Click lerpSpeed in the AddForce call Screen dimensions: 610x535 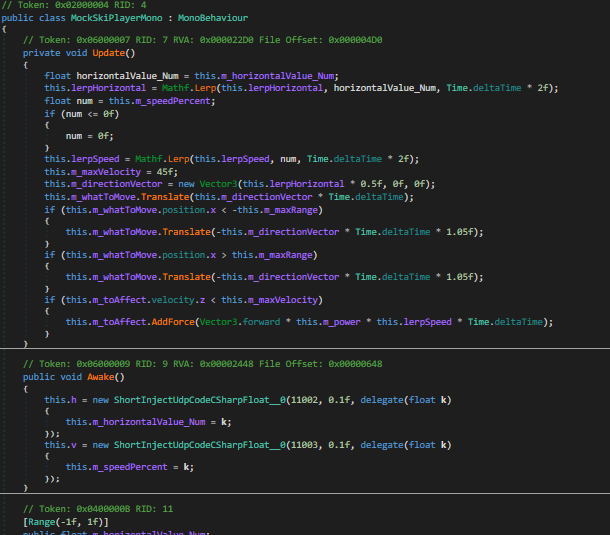(x=428, y=322)
